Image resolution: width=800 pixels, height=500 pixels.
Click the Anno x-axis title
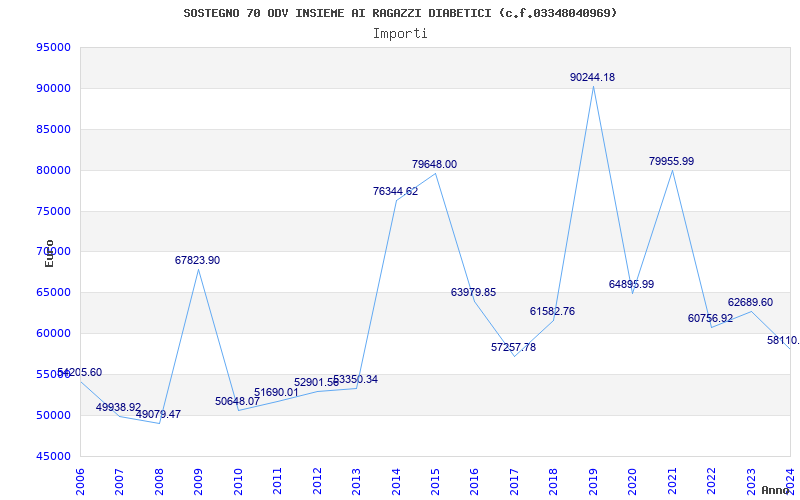(776, 490)
